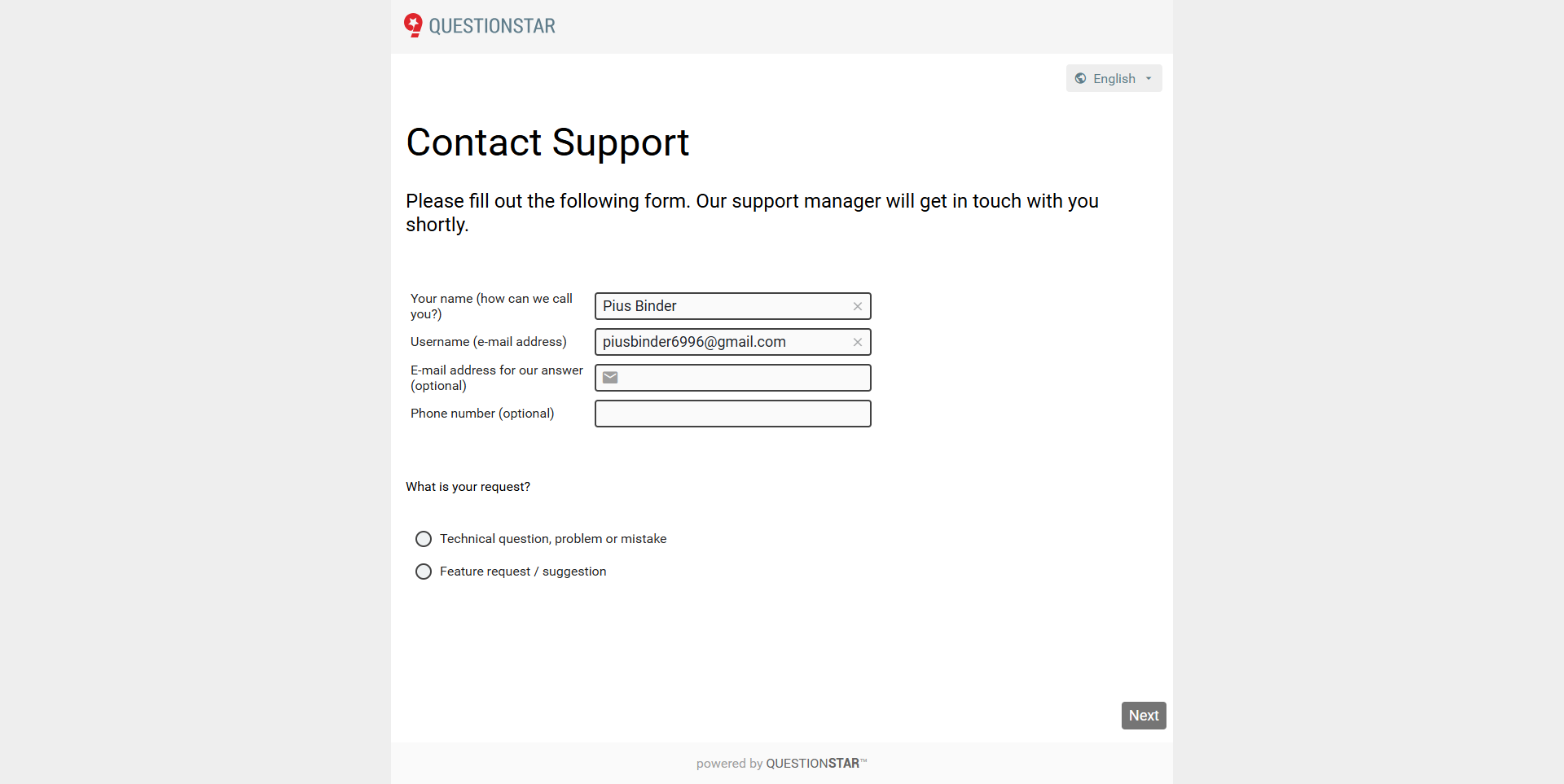Click the 'Username (e-mail address)' label
This screenshot has width=1564, height=784.
489,342
